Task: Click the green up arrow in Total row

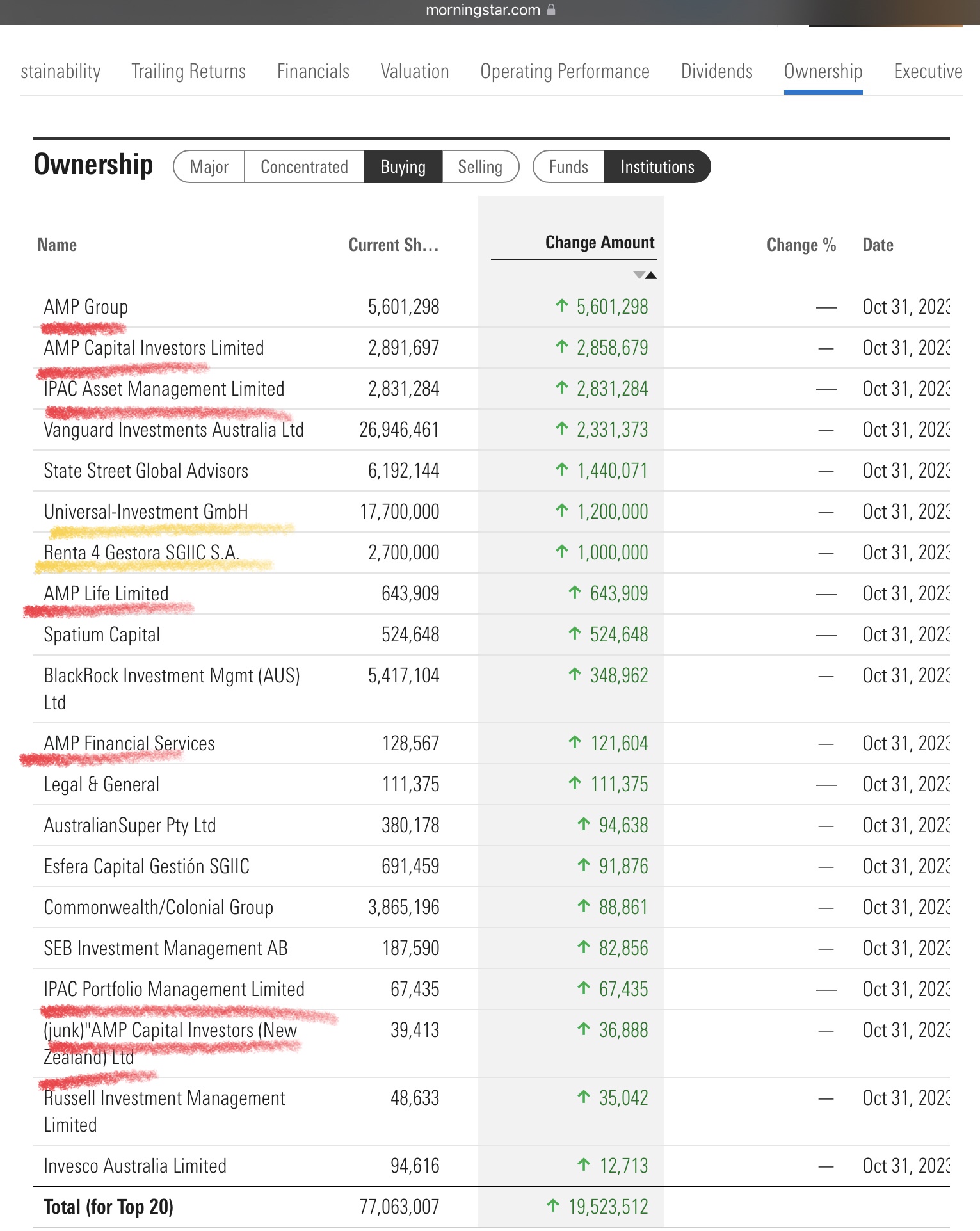Action: pos(553,1206)
